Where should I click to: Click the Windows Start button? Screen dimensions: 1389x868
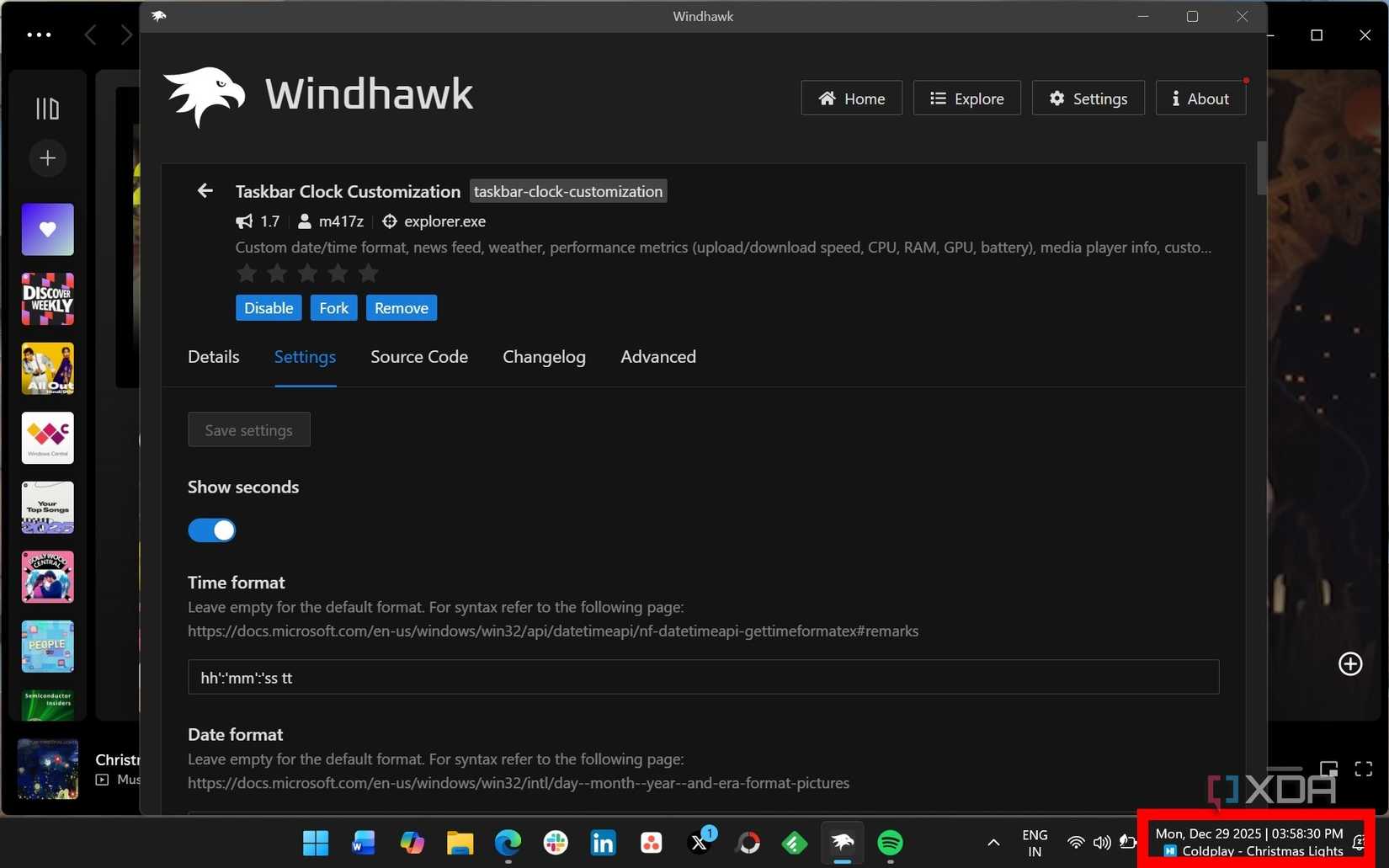(x=316, y=842)
